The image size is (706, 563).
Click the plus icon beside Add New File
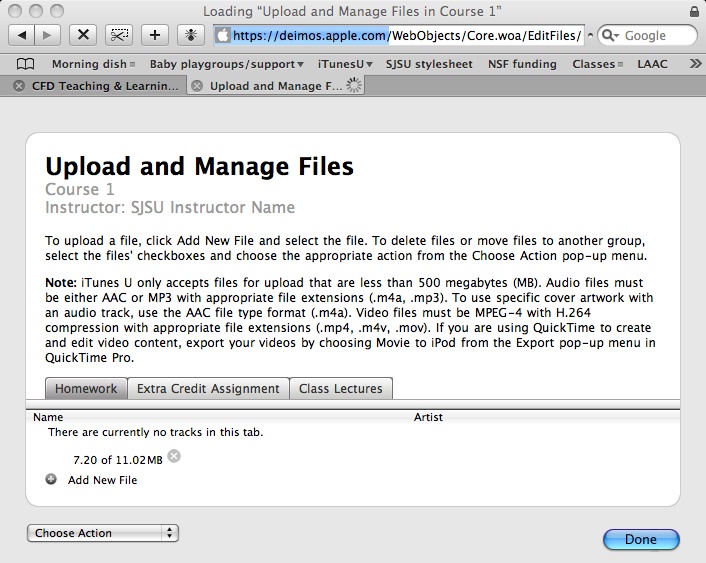[52, 480]
